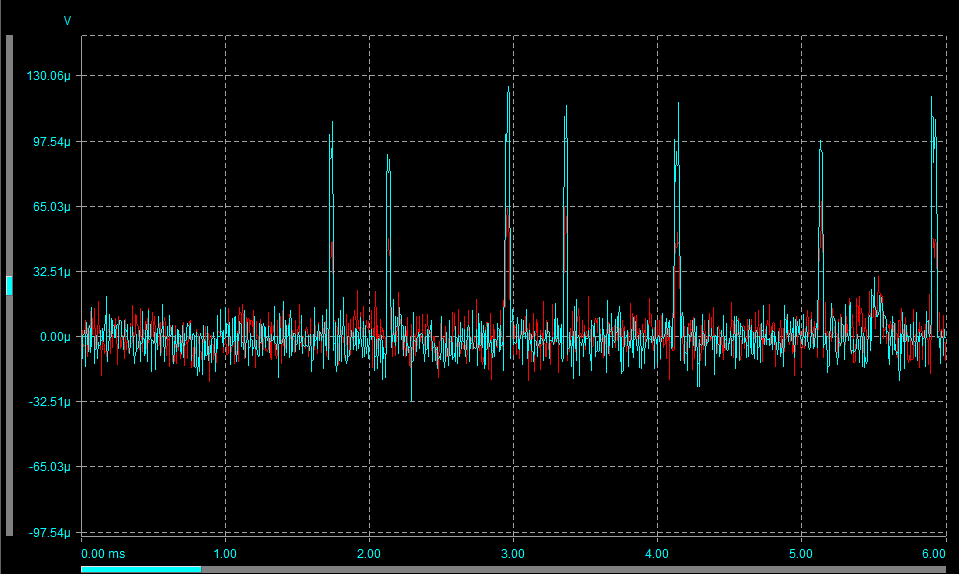The image size is (959, 574).
Task: Click the 32.51µ voltage axis label
Action: pyautogui.click(x=51, y=272)
